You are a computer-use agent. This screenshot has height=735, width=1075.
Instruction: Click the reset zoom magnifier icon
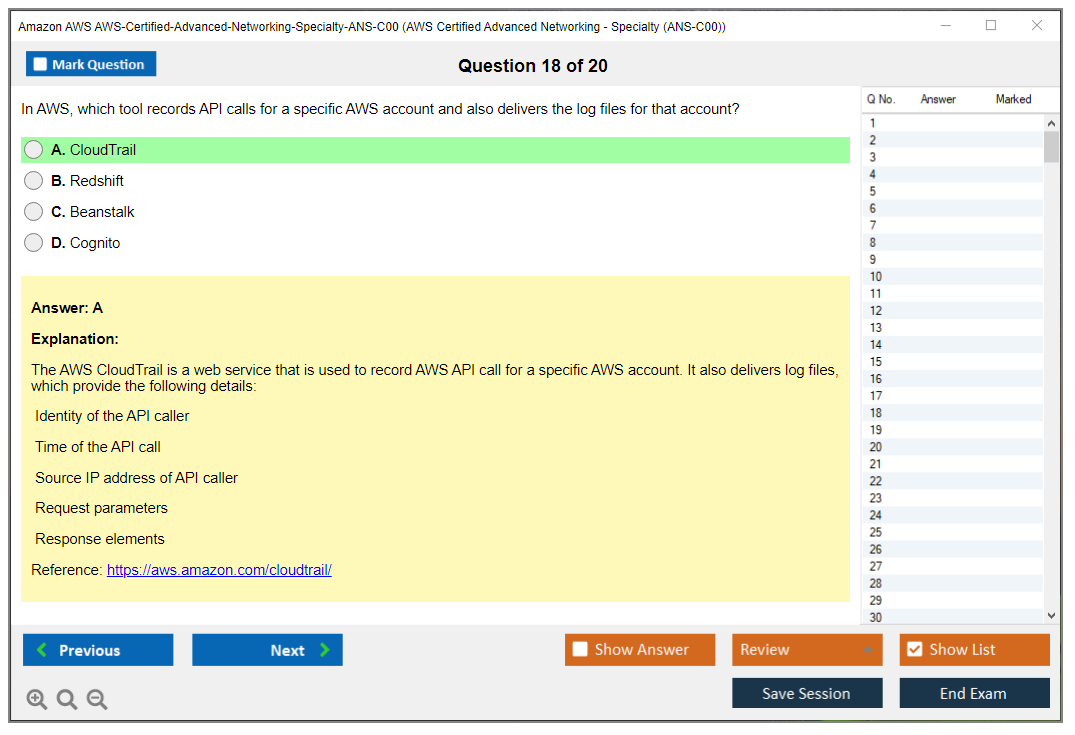coord(67,700)
